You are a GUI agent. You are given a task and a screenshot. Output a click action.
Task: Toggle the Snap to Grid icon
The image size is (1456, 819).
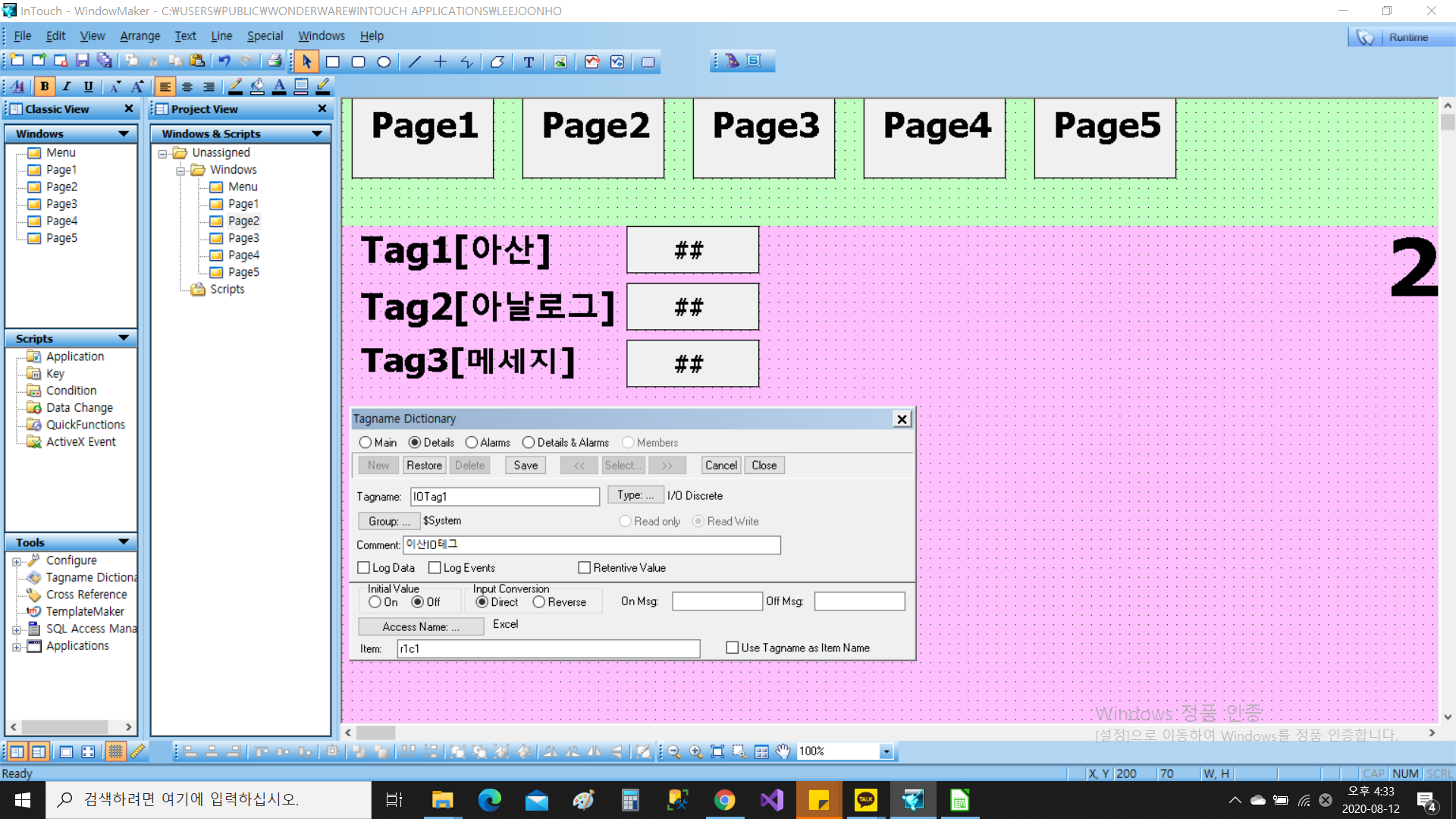click(x=115, y=752)
